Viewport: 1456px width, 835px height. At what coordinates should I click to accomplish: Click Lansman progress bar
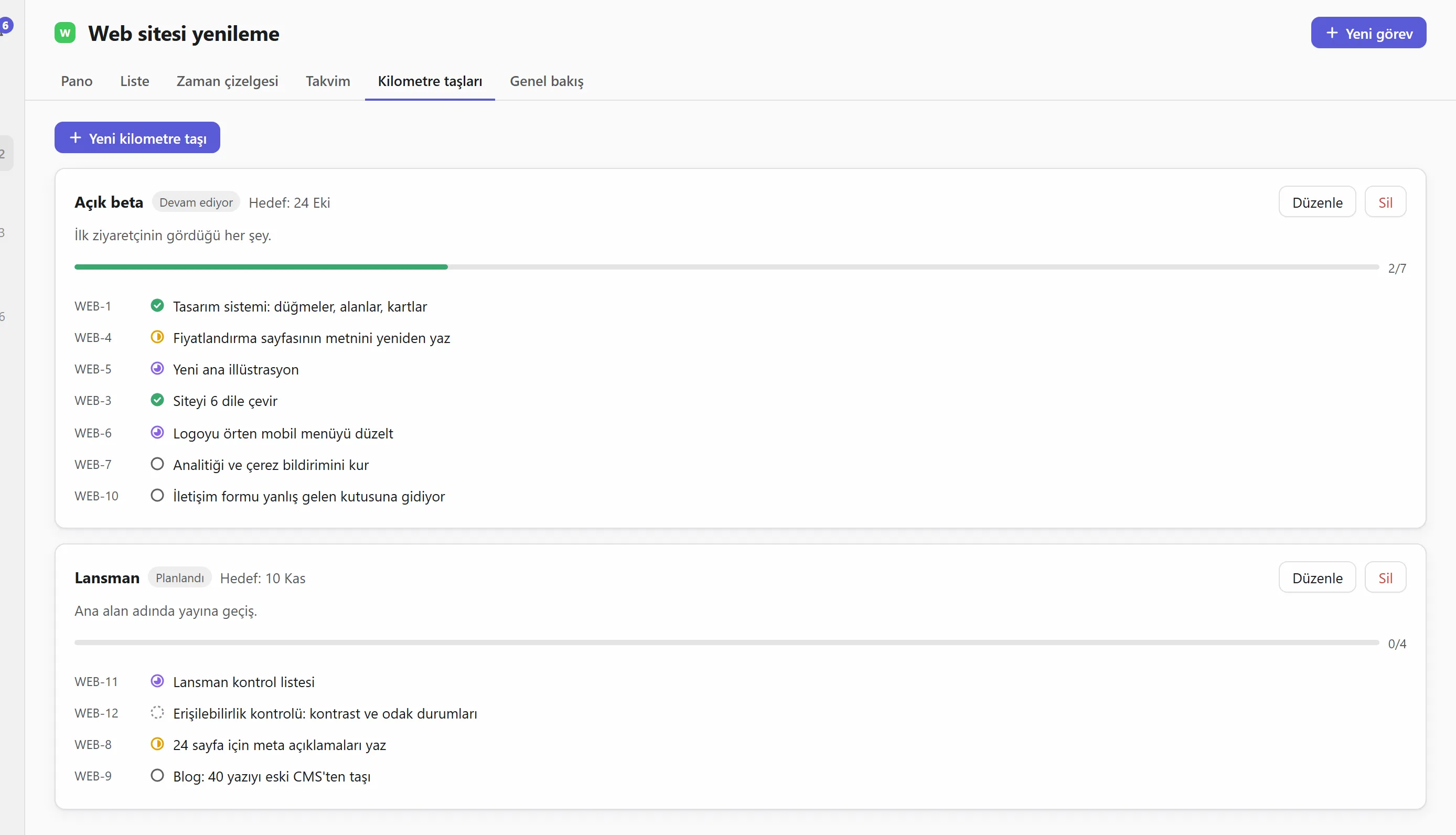[726, 643]
